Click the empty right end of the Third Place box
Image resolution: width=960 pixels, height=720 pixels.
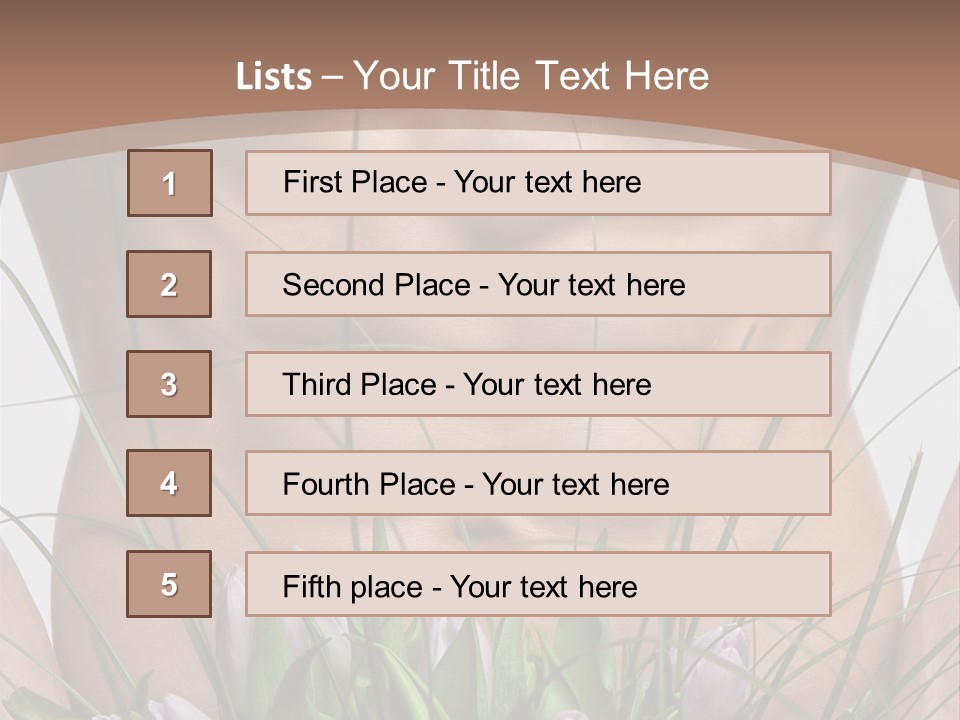click(760, 384)
